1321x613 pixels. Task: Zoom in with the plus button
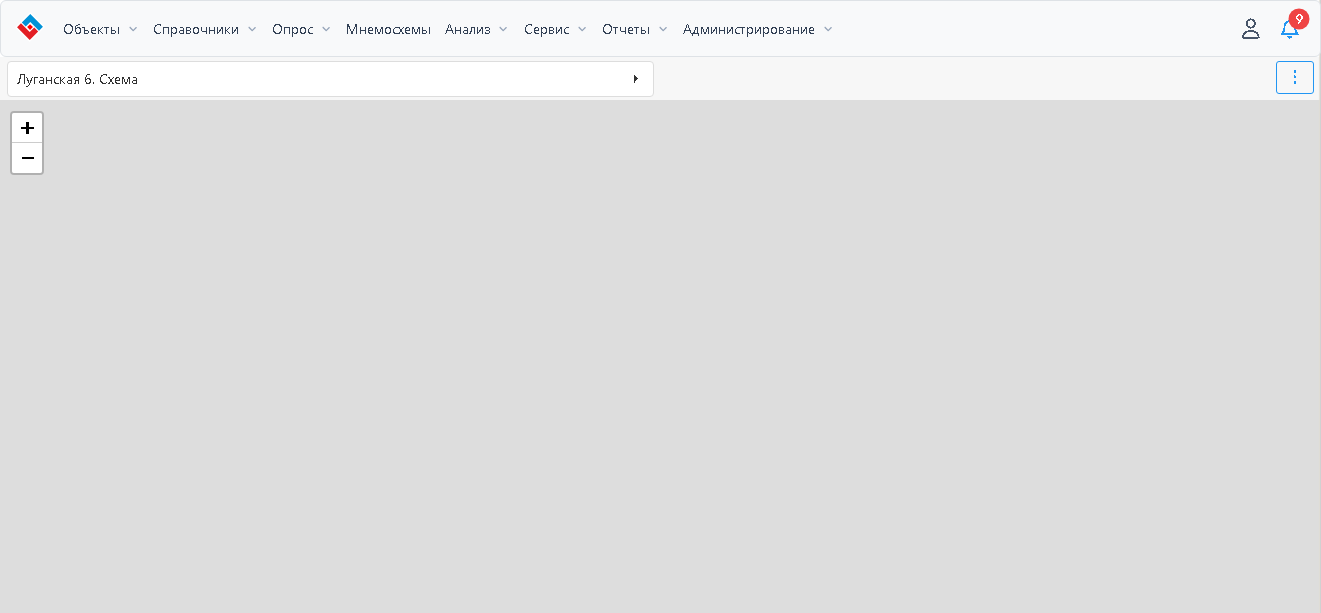coord(27,128)
